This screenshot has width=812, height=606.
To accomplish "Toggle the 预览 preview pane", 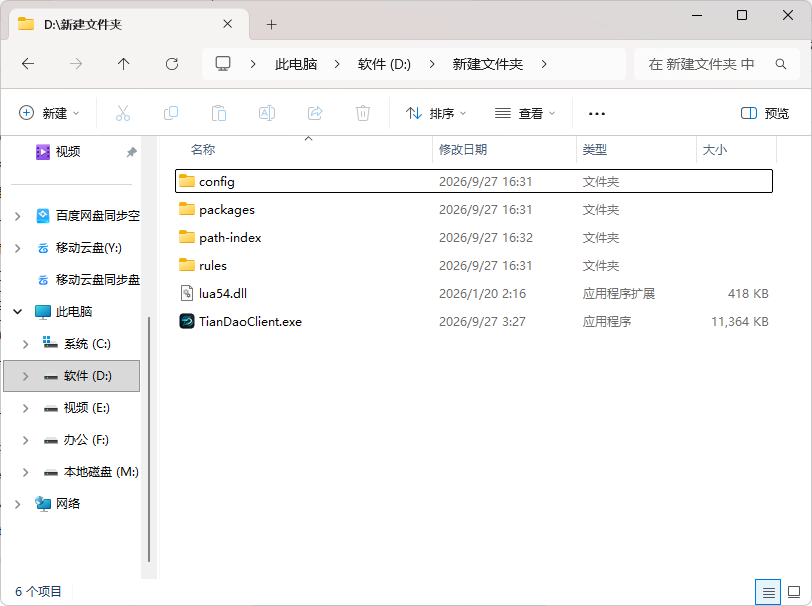I will (765, 113).
